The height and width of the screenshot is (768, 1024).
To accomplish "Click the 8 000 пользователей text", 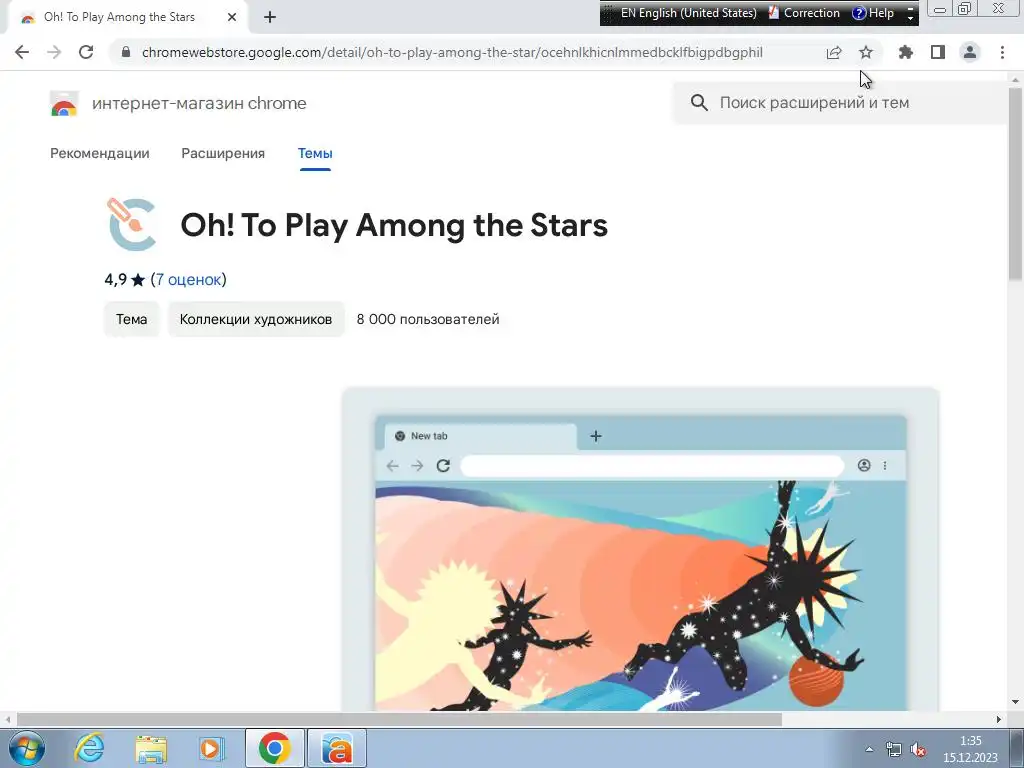I will [428, 319].
